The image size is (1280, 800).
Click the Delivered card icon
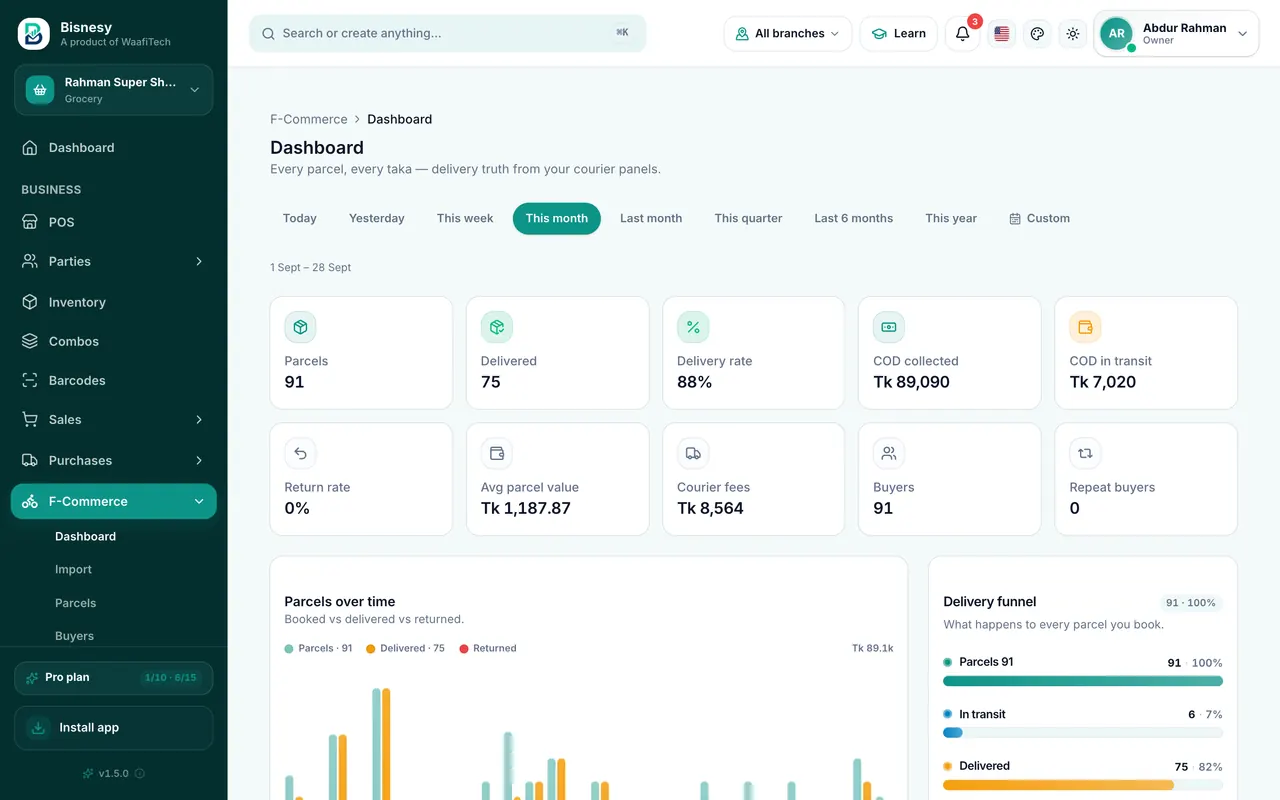click(x=497, y=327)
